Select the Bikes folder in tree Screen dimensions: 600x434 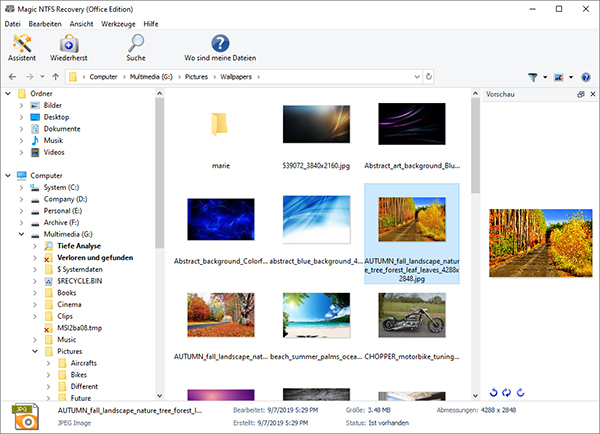79,375
